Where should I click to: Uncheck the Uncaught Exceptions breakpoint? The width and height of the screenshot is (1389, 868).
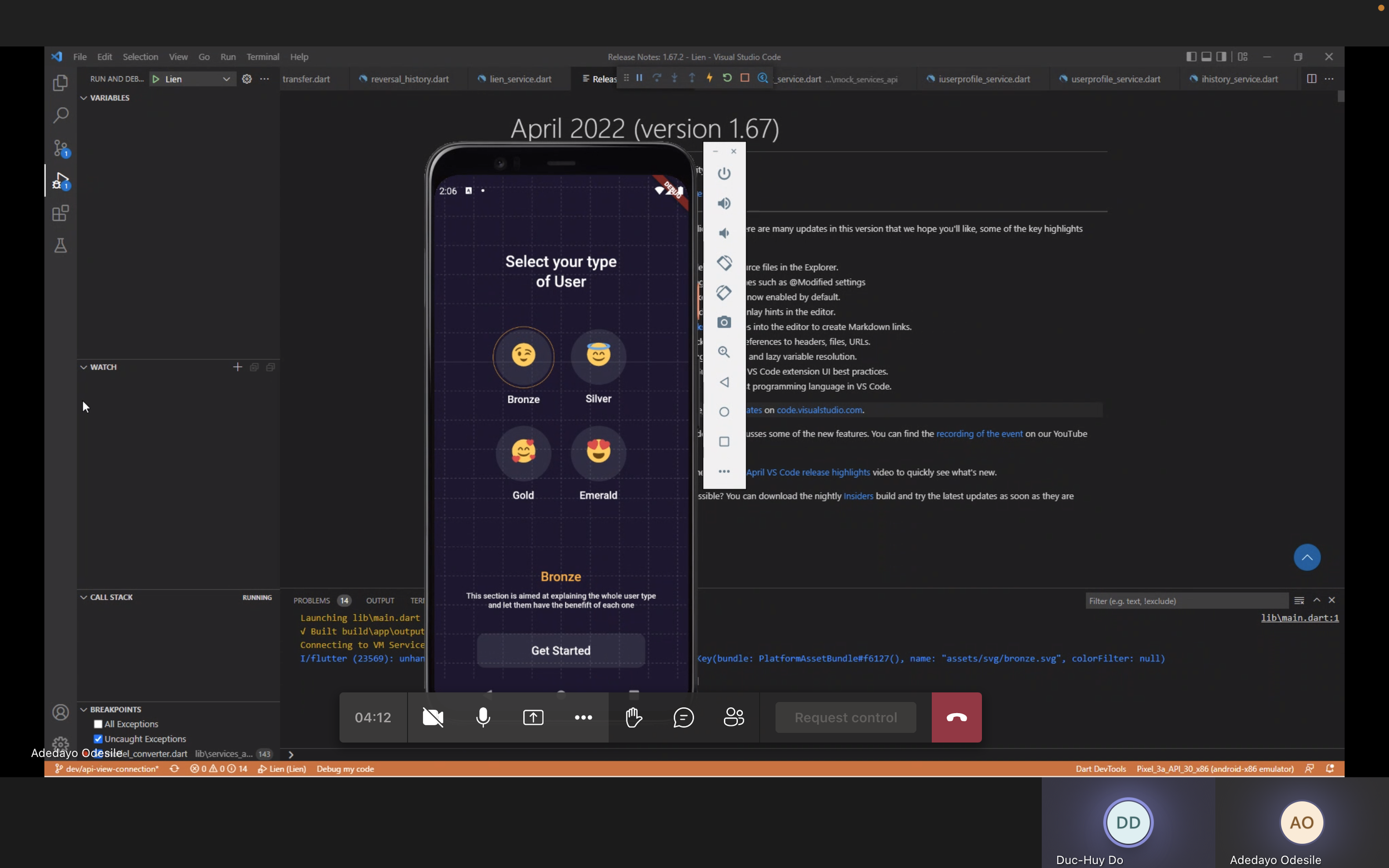[98, 739]
